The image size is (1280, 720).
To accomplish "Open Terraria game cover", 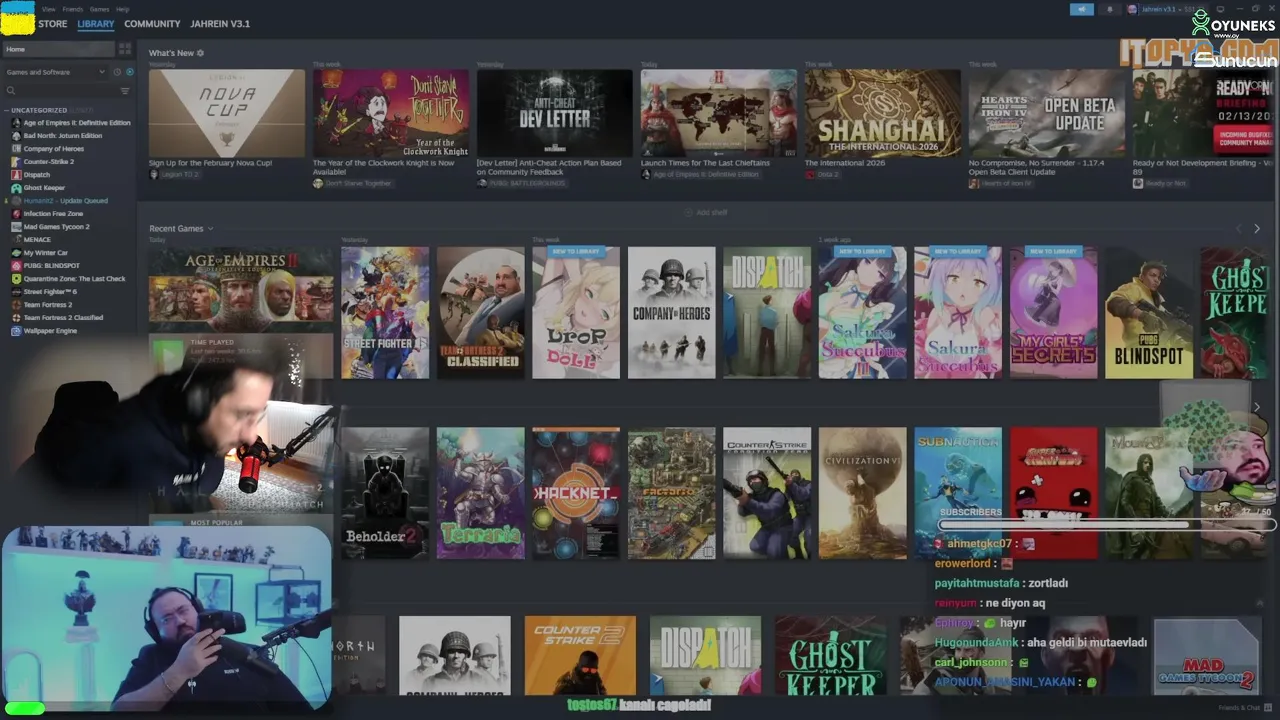I will 480,493.
